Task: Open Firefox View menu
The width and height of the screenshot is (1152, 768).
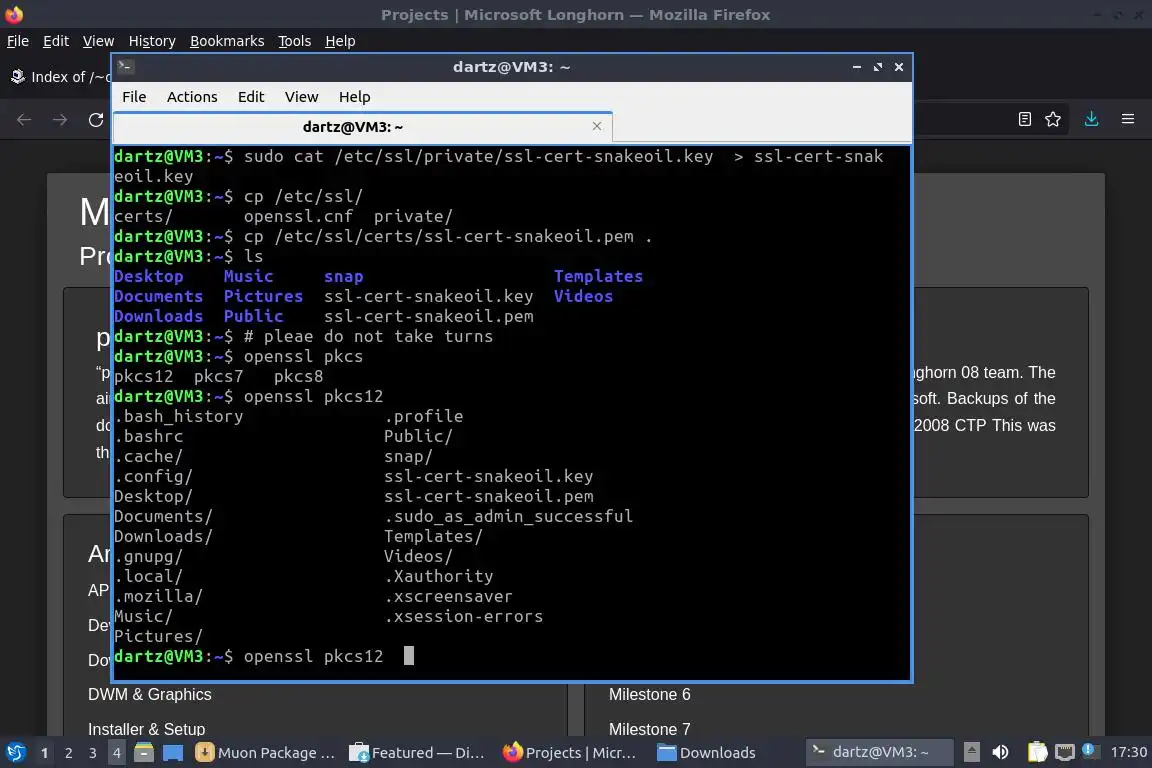Action: point(98,41)
